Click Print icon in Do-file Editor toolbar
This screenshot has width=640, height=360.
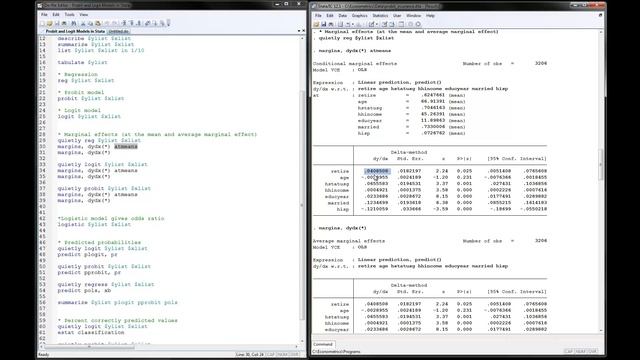tap(64, 23)
